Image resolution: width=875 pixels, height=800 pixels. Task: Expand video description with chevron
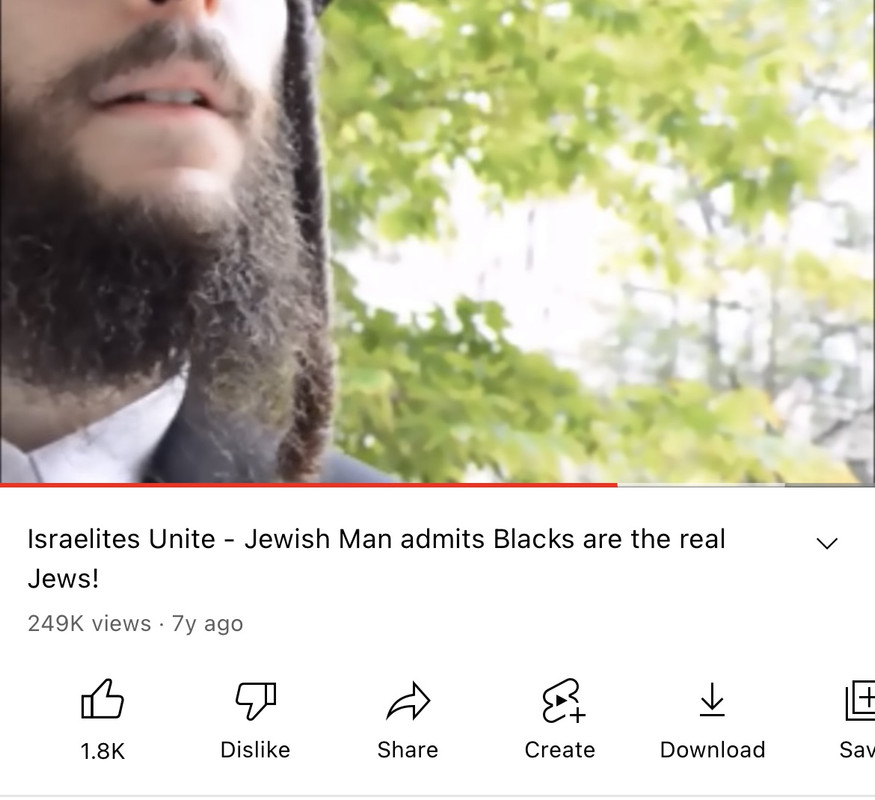pyautogui.click(x=826, y=543)
